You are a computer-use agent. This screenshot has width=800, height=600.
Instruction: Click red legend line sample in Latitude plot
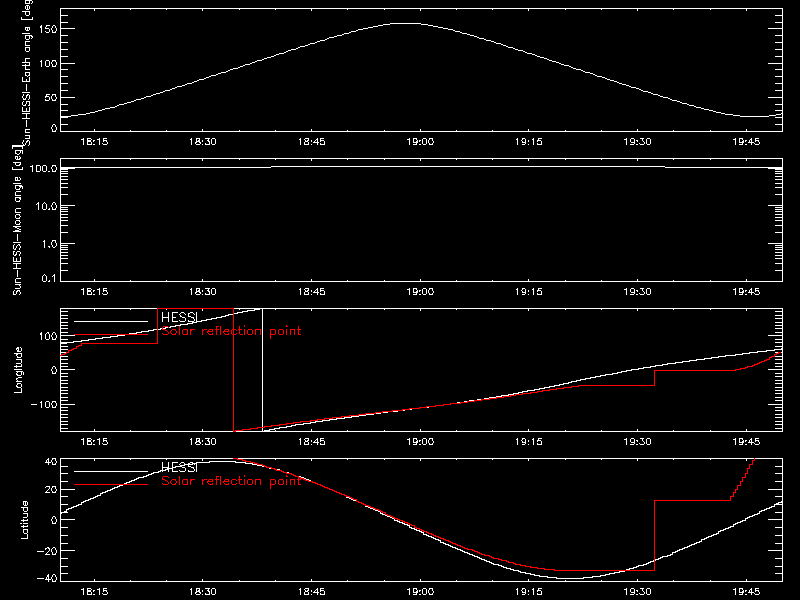[x=111, y=485]
